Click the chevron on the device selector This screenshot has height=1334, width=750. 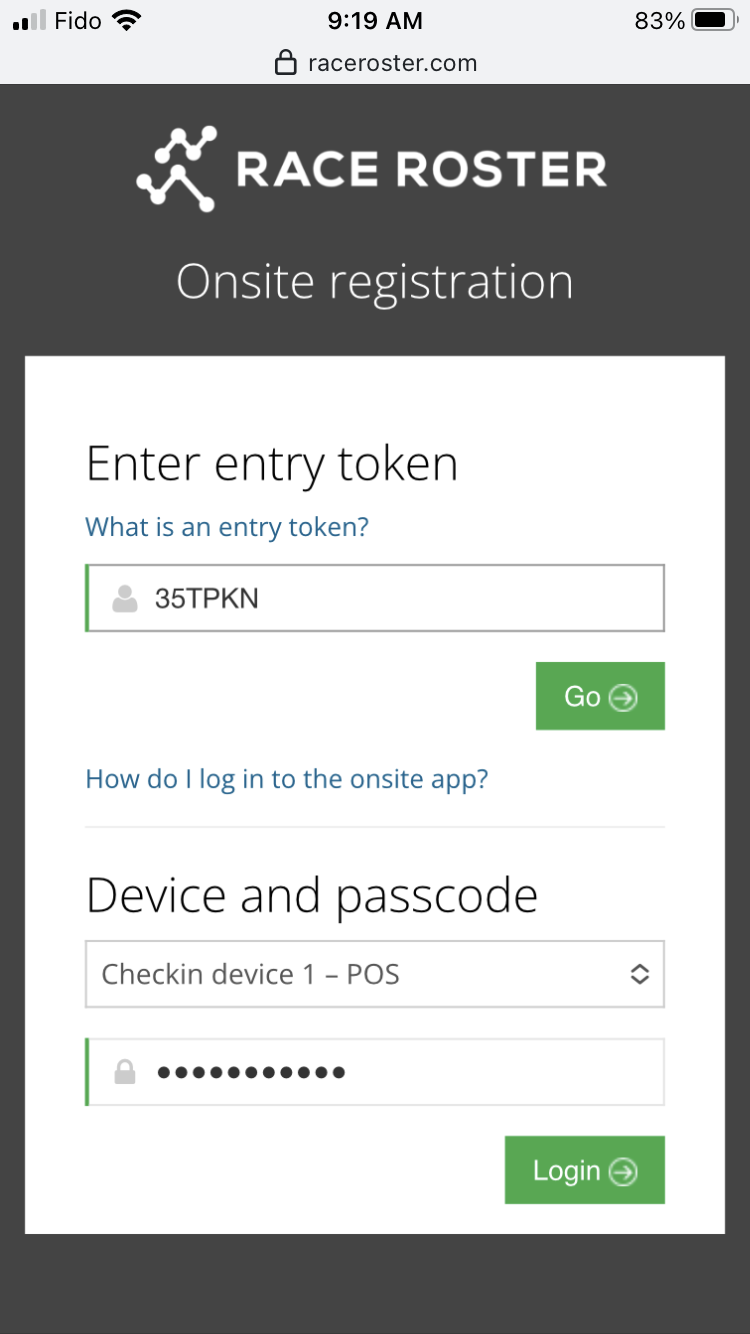tap(640, 974)
